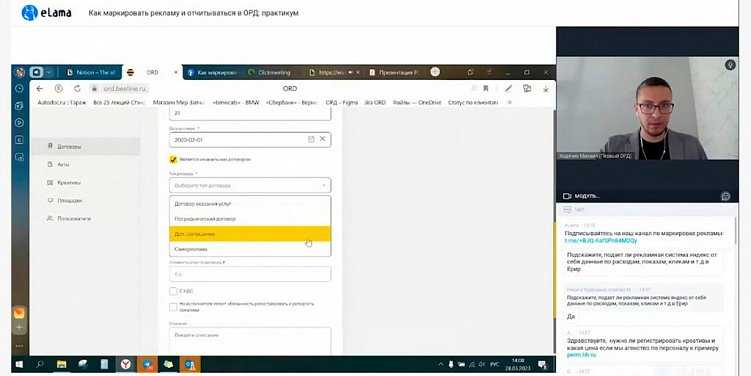Viewport: 751px width, 376px height.
Task: Click the clock in the system tray
Action: [x=518, y=365]
